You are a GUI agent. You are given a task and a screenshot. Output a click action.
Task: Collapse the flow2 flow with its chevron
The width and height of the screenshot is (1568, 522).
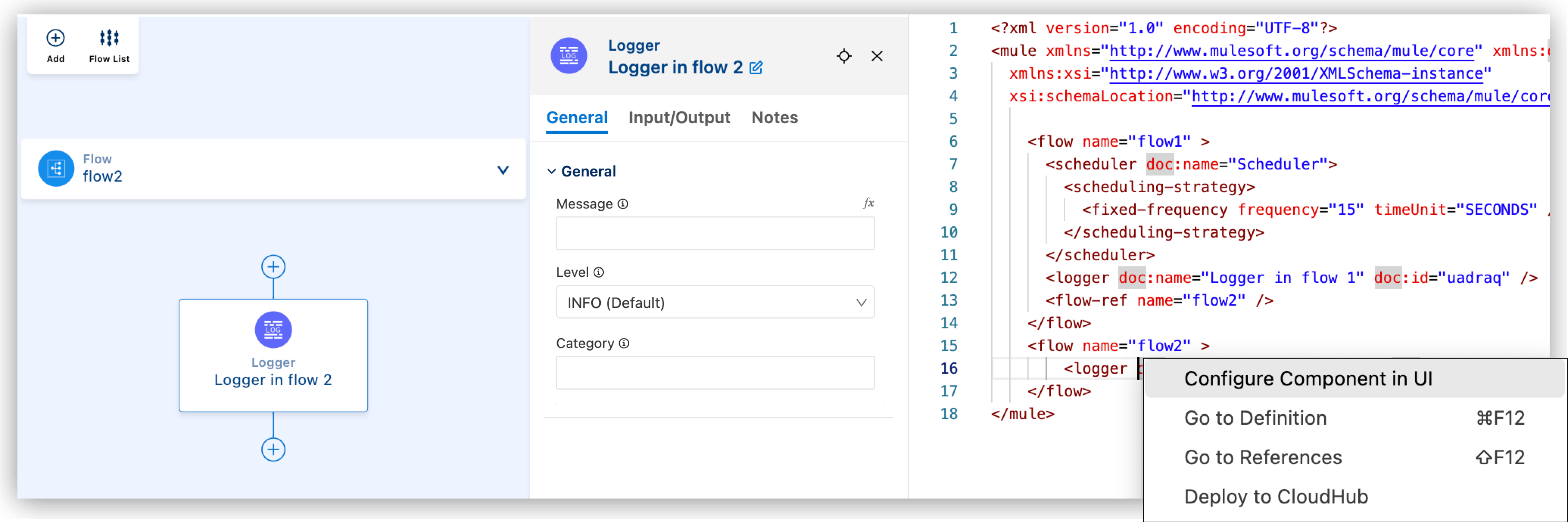[503, 170]
